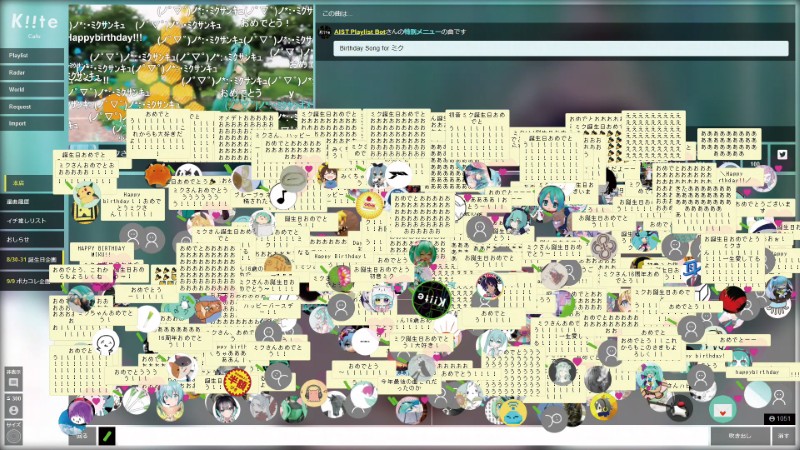800x450 pixels.
Task: Click the calico cat avatar
Action: click(x=183, y=366)
